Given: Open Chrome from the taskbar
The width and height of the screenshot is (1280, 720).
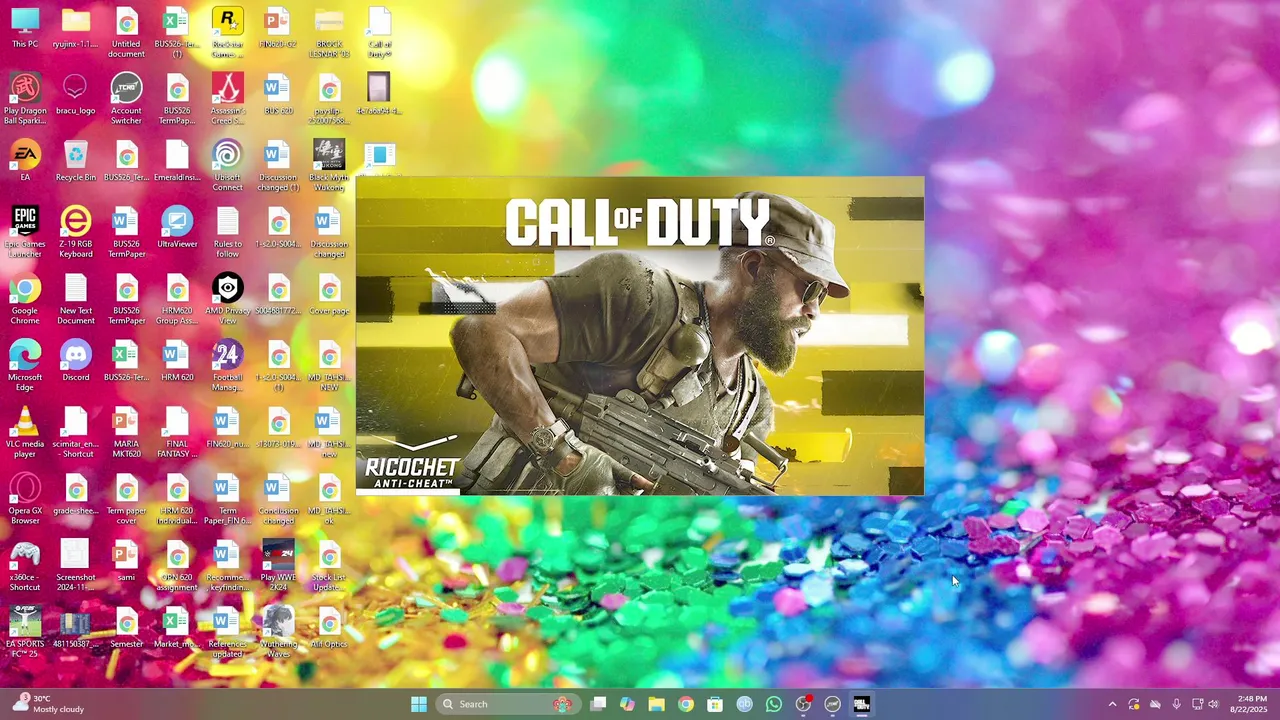Looking at the screenshot, I should point(686,704).
